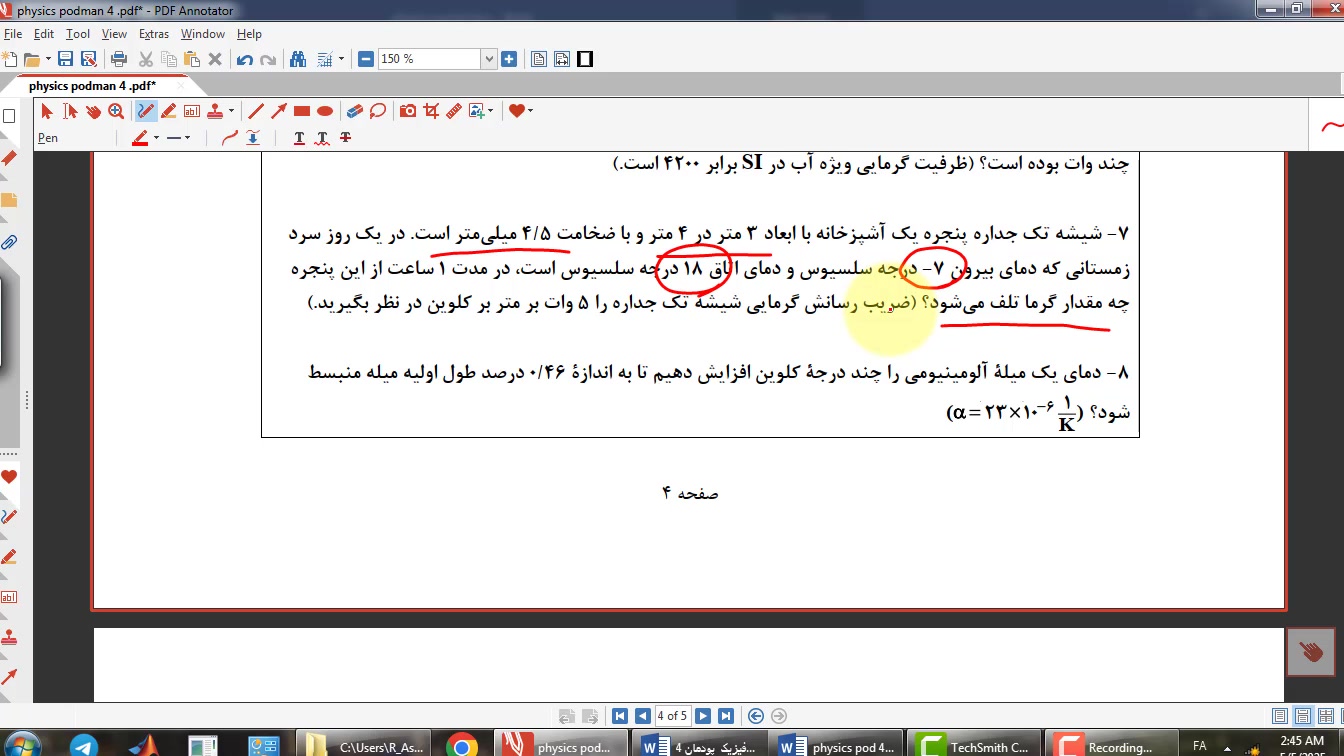Select the Pen annotation tool
The width and height of the screenshot is (1344, 756).
(146, 111)
